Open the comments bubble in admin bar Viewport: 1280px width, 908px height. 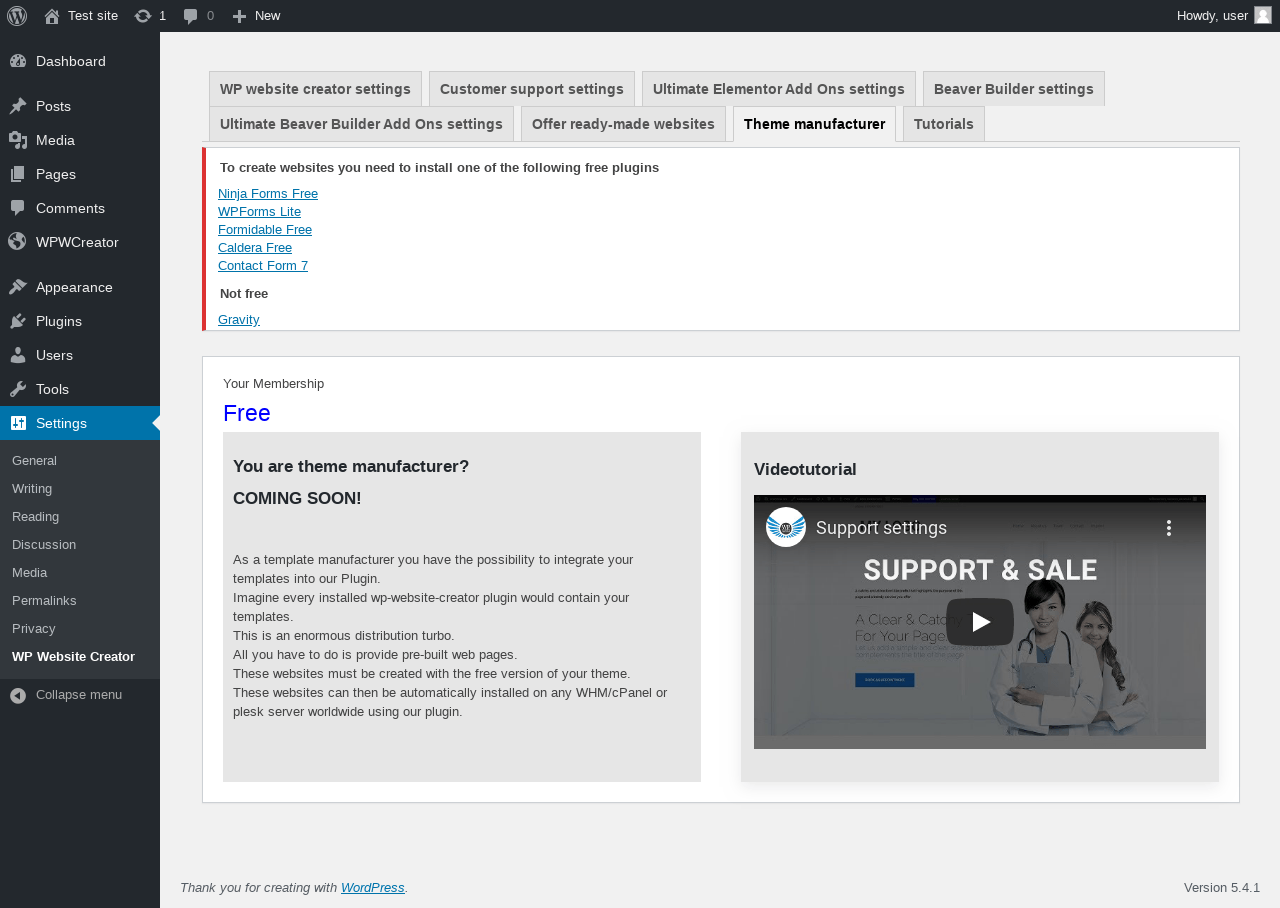tap(190, 16)
